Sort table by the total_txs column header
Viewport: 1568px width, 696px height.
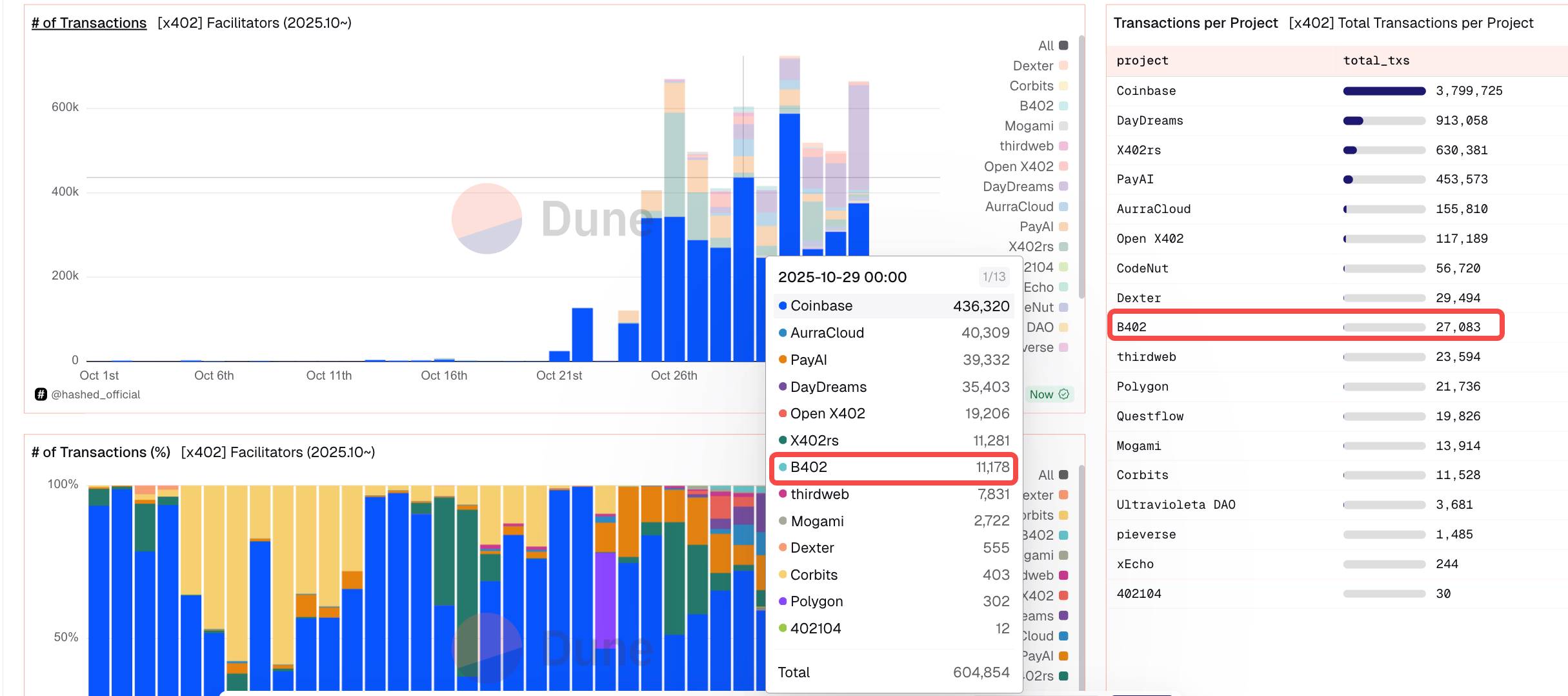[x=1376, y=61]
